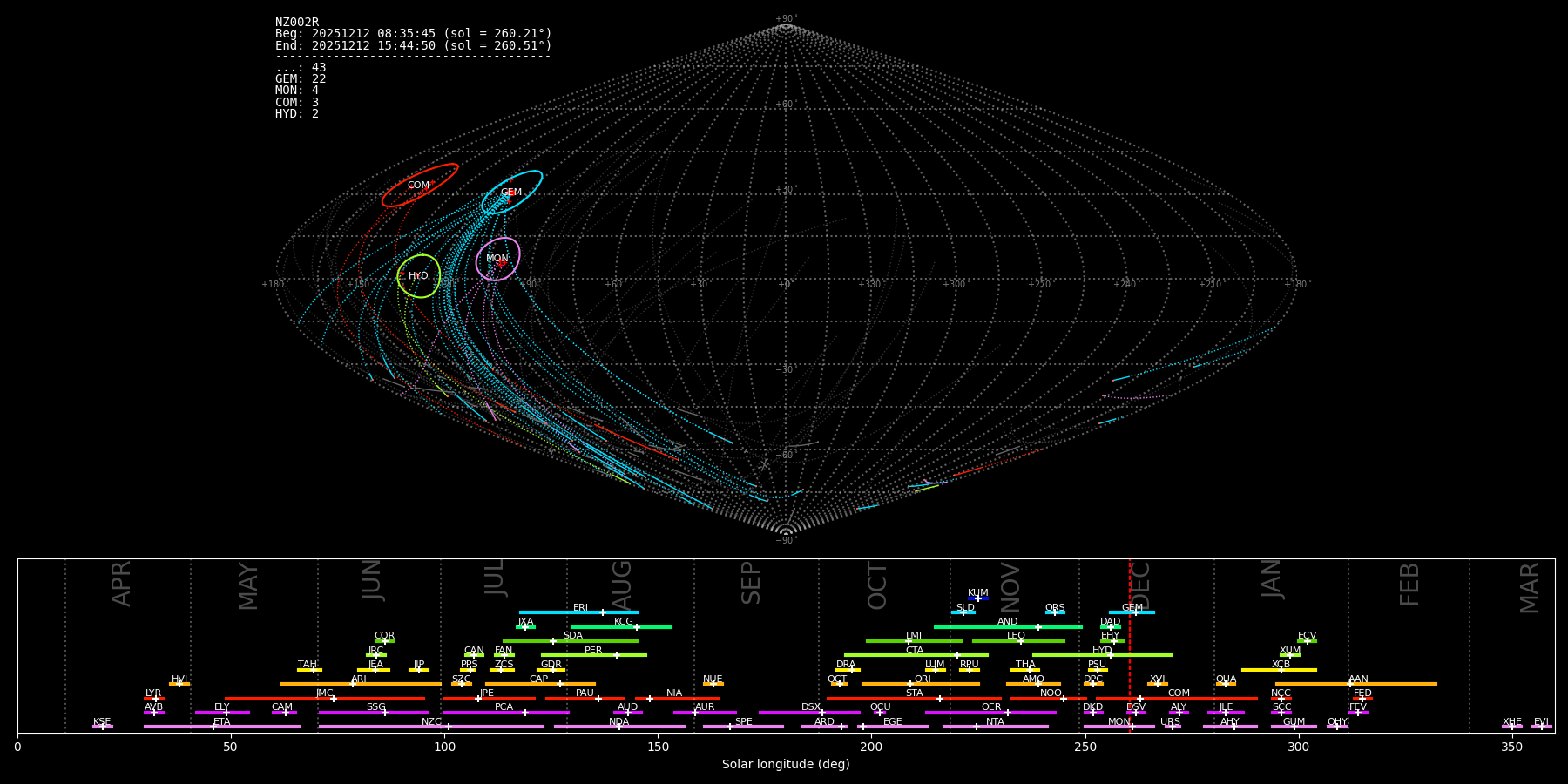Click the green HYD radiant circle on map

click(x=419, y=276)
